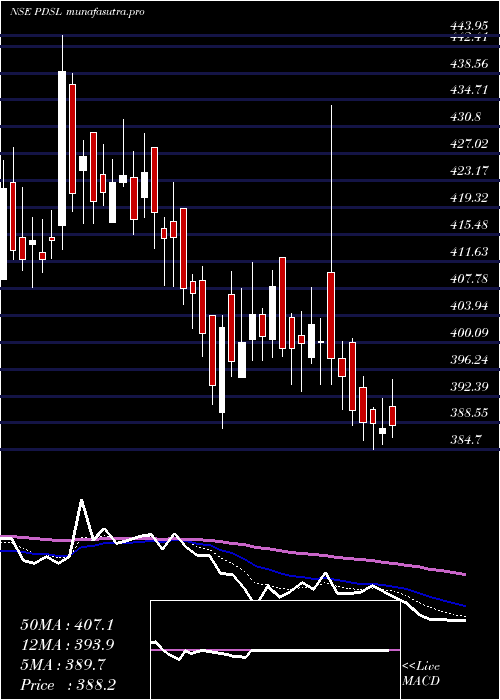Click the 392.39 price axis label
The width and height of the screenshot is (500, 700).
pos(469,387)
